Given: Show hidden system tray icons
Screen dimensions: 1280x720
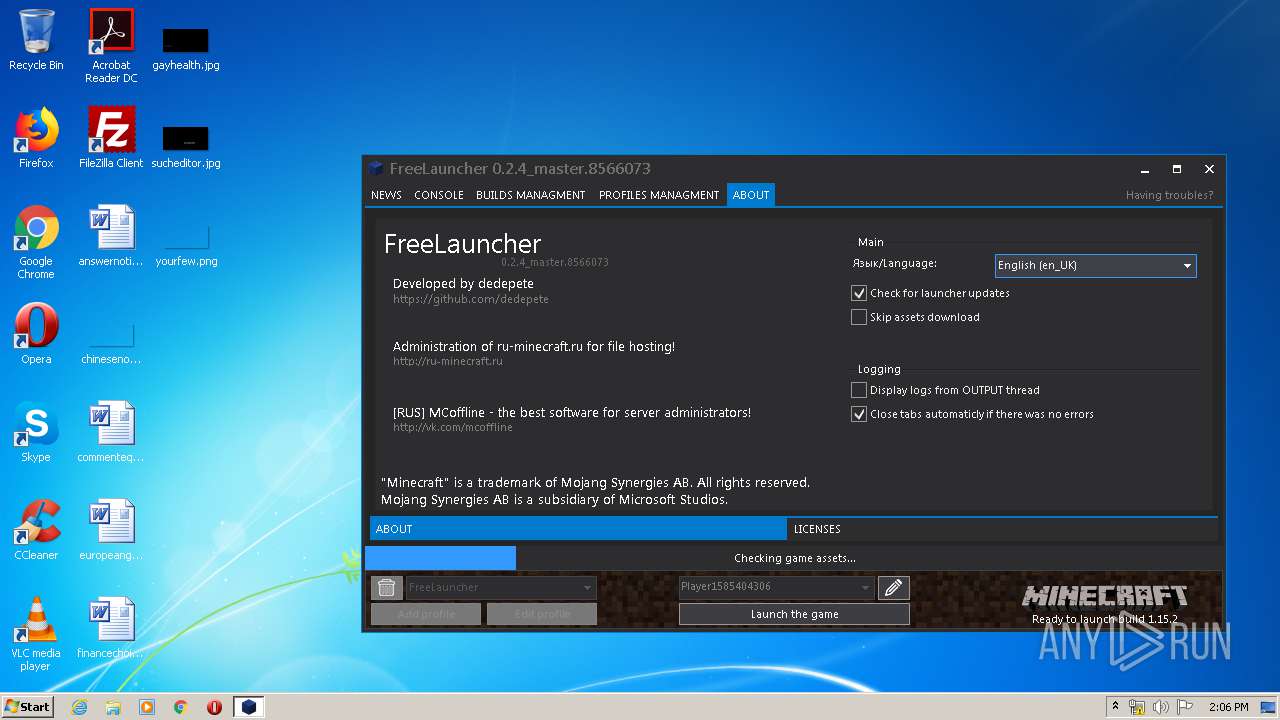Looking at the screenshot, I should pos(1115,707).
